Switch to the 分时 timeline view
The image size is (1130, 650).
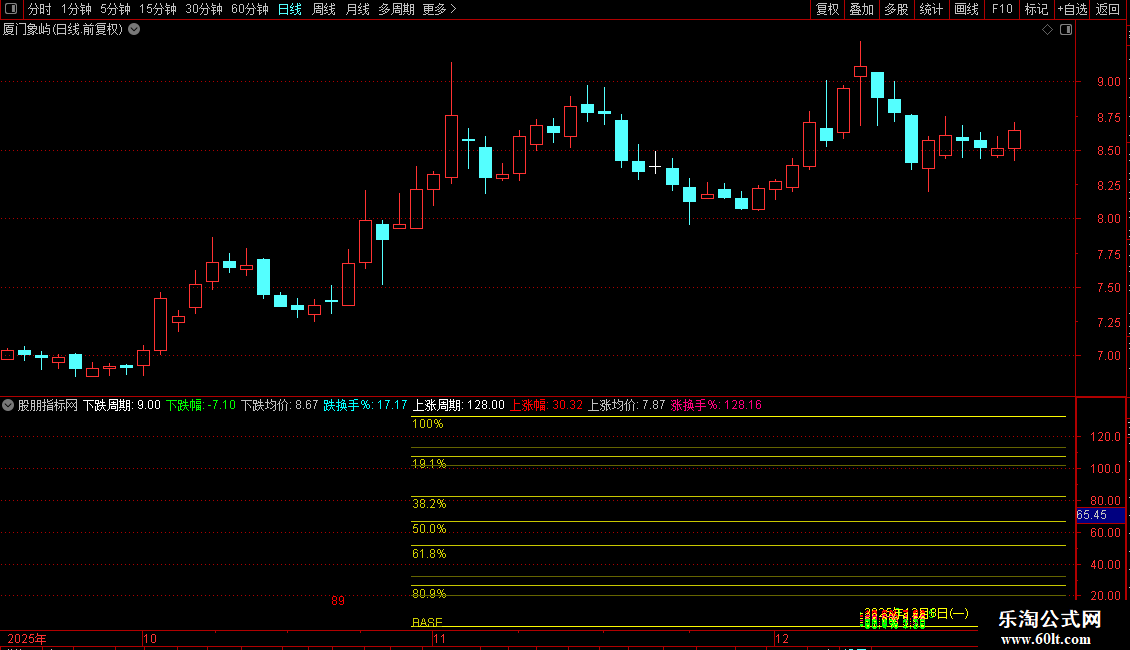(x=40, y=9)
